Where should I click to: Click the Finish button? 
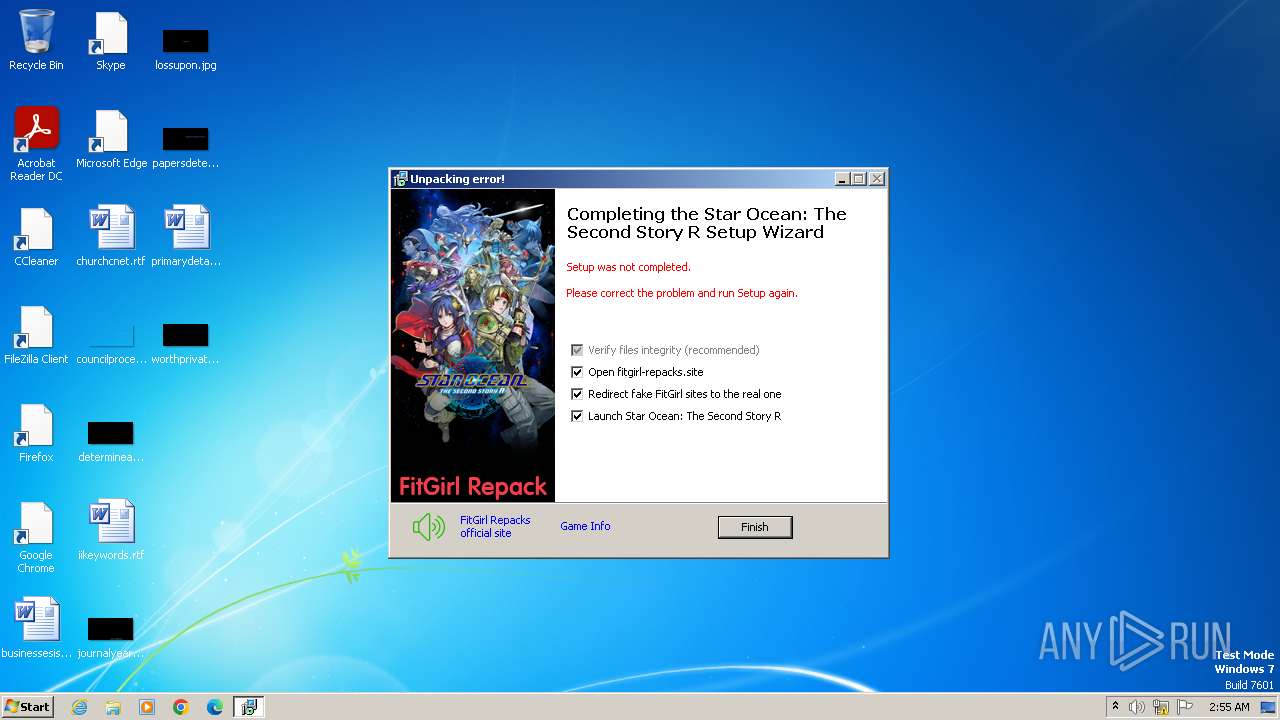point(755,527)
